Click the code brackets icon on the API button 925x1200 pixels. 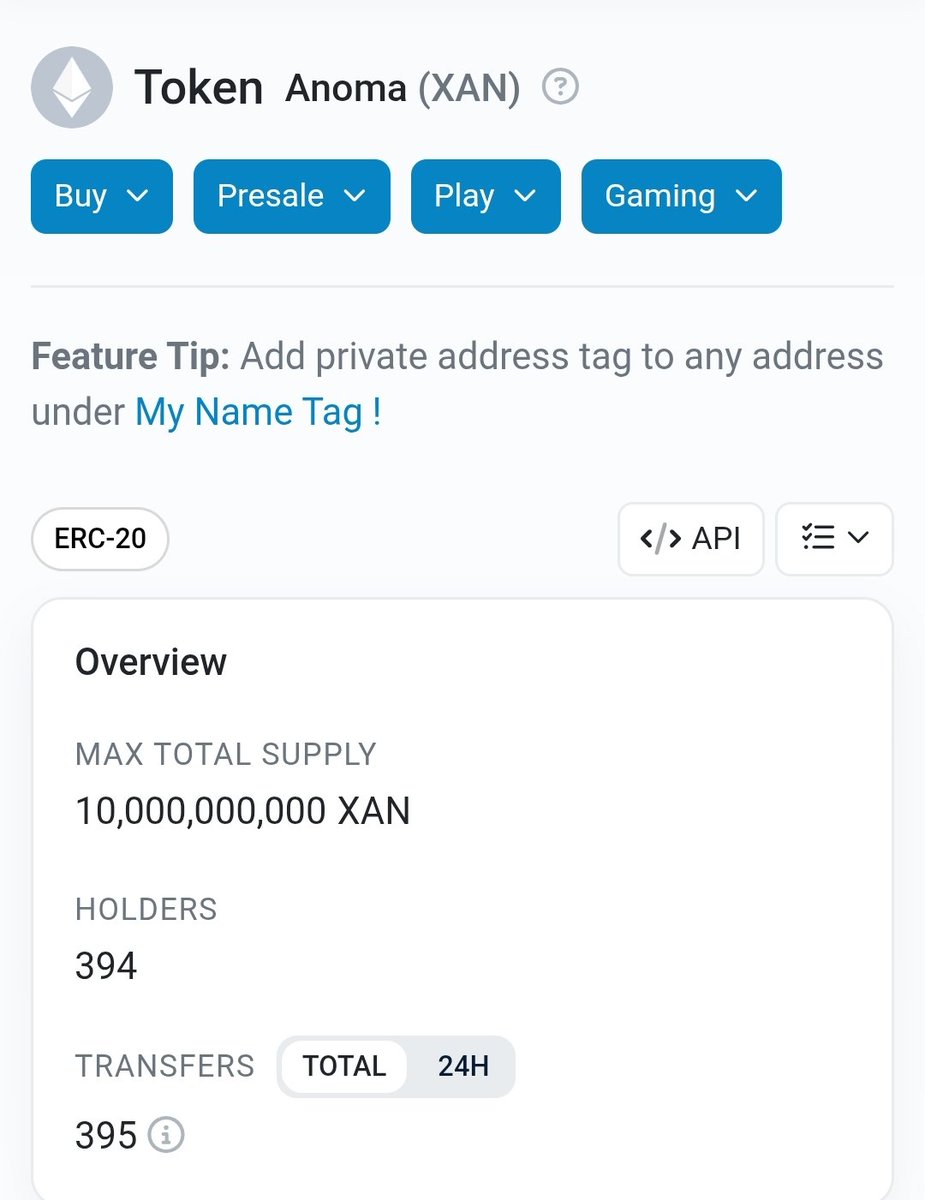coord(660,538)
